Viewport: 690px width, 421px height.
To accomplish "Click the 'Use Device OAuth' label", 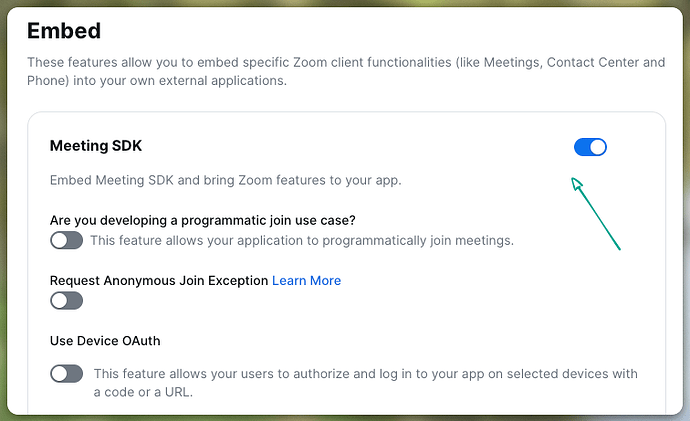I will (x=105, y=340).
